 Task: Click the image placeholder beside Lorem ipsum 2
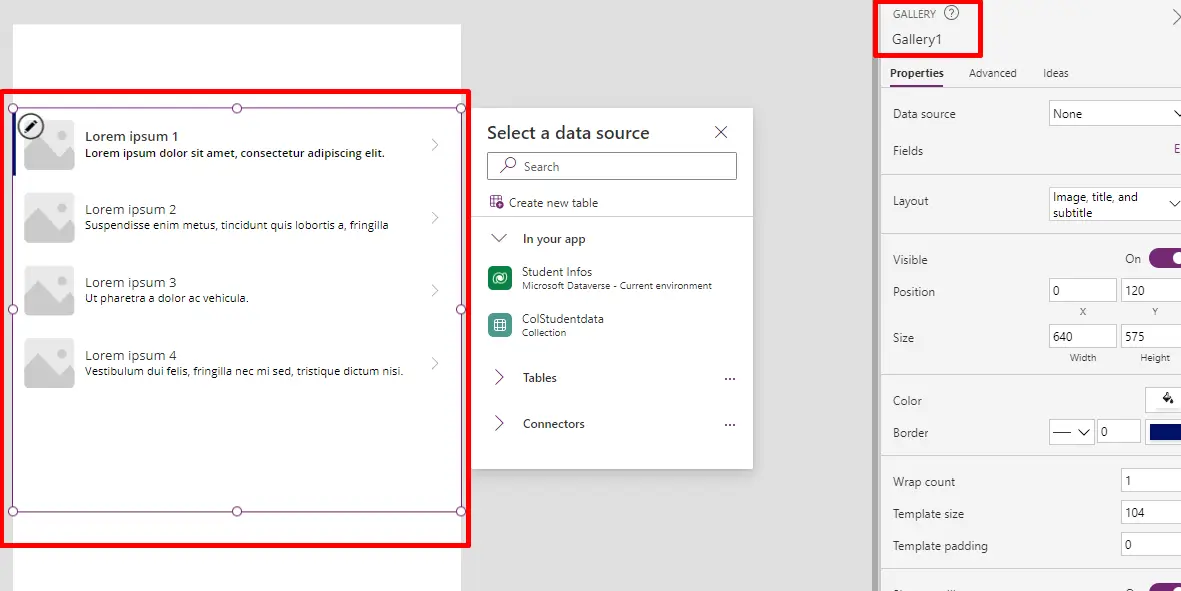tap(49, 218)
